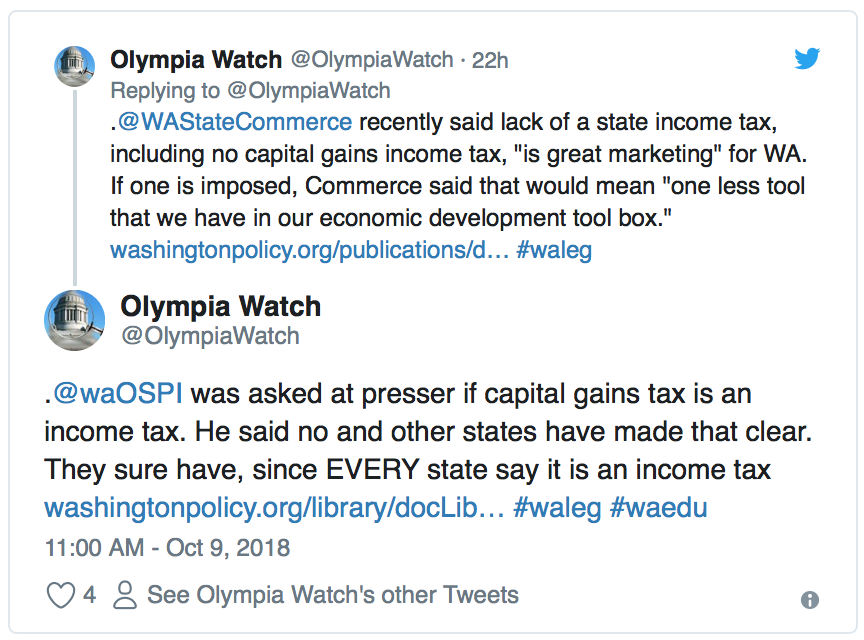Image resolution: width=864 pixels, height=640 pixels.
Task: Open the @waOSPI mention
Action: (x=118, y=394)
